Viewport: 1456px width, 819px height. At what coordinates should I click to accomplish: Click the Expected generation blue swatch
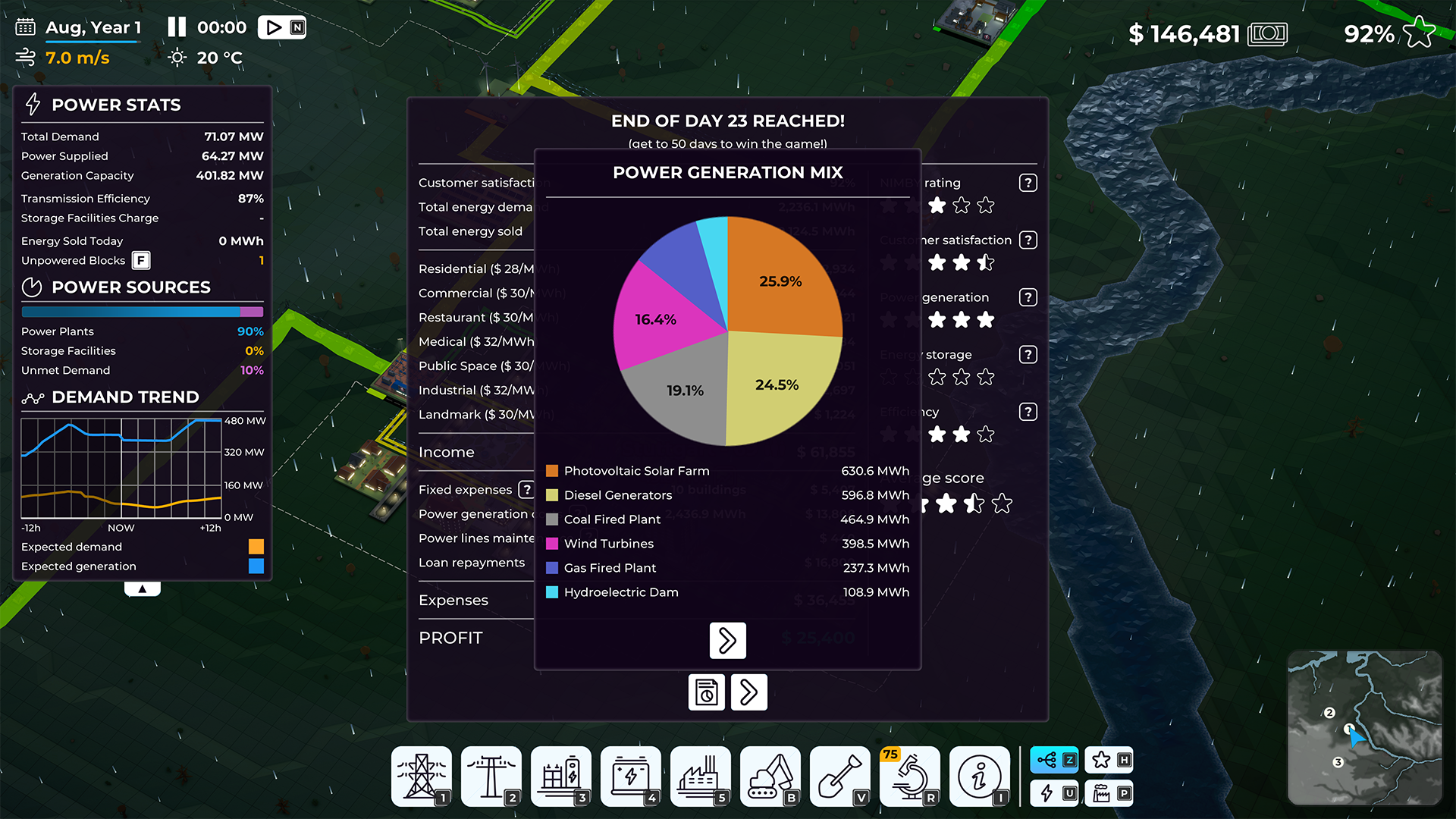pos(256,566)
